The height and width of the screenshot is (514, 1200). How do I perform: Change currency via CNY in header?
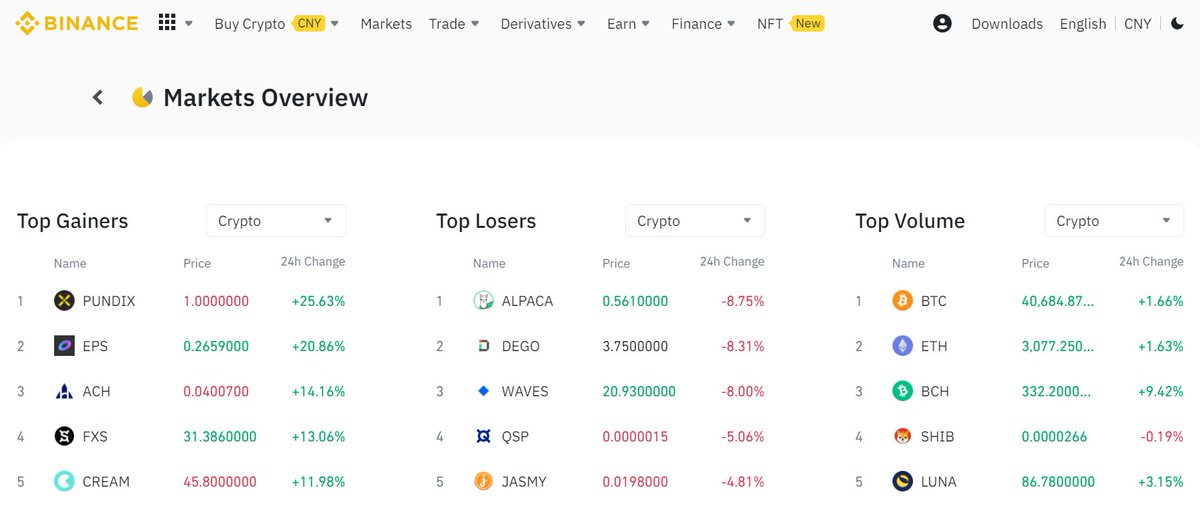pos(1138,23)
